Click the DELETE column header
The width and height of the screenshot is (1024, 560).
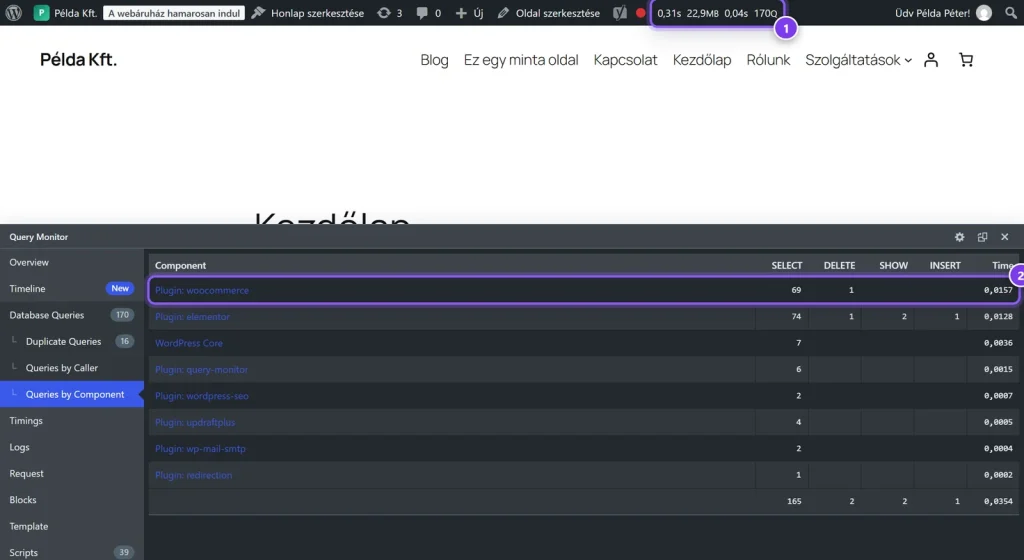coord(839,266)
